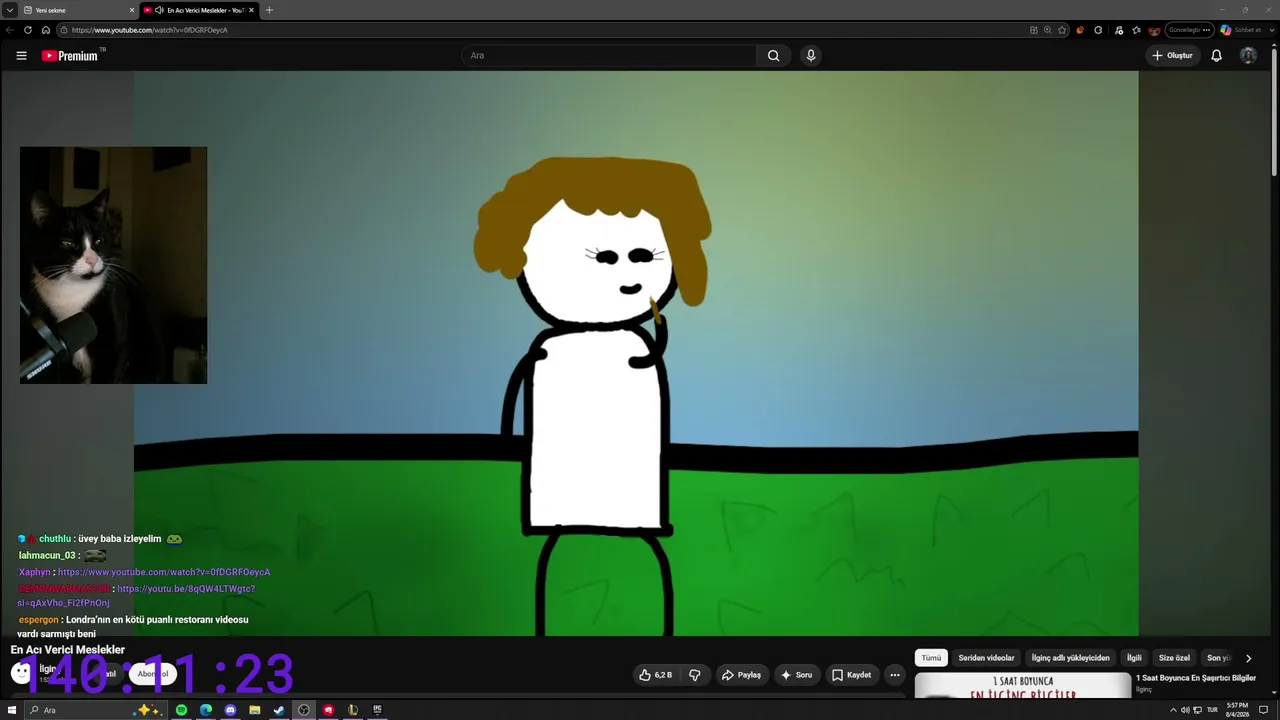Viewport: 1280px width, 720px height.
Task: Focus the YouTube Ara search box
Action: tap(609, 56)
